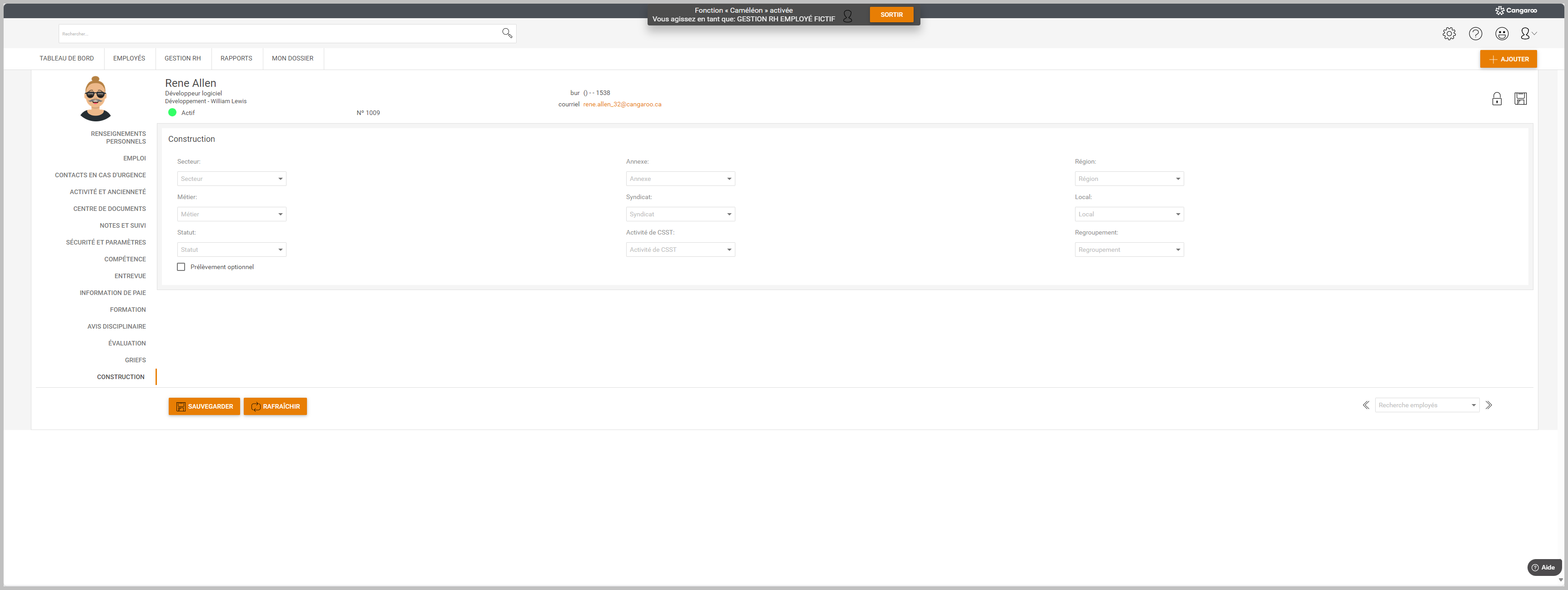Click the rene.allen_32@cangaroo.ca email link

[x=622, y=105]
